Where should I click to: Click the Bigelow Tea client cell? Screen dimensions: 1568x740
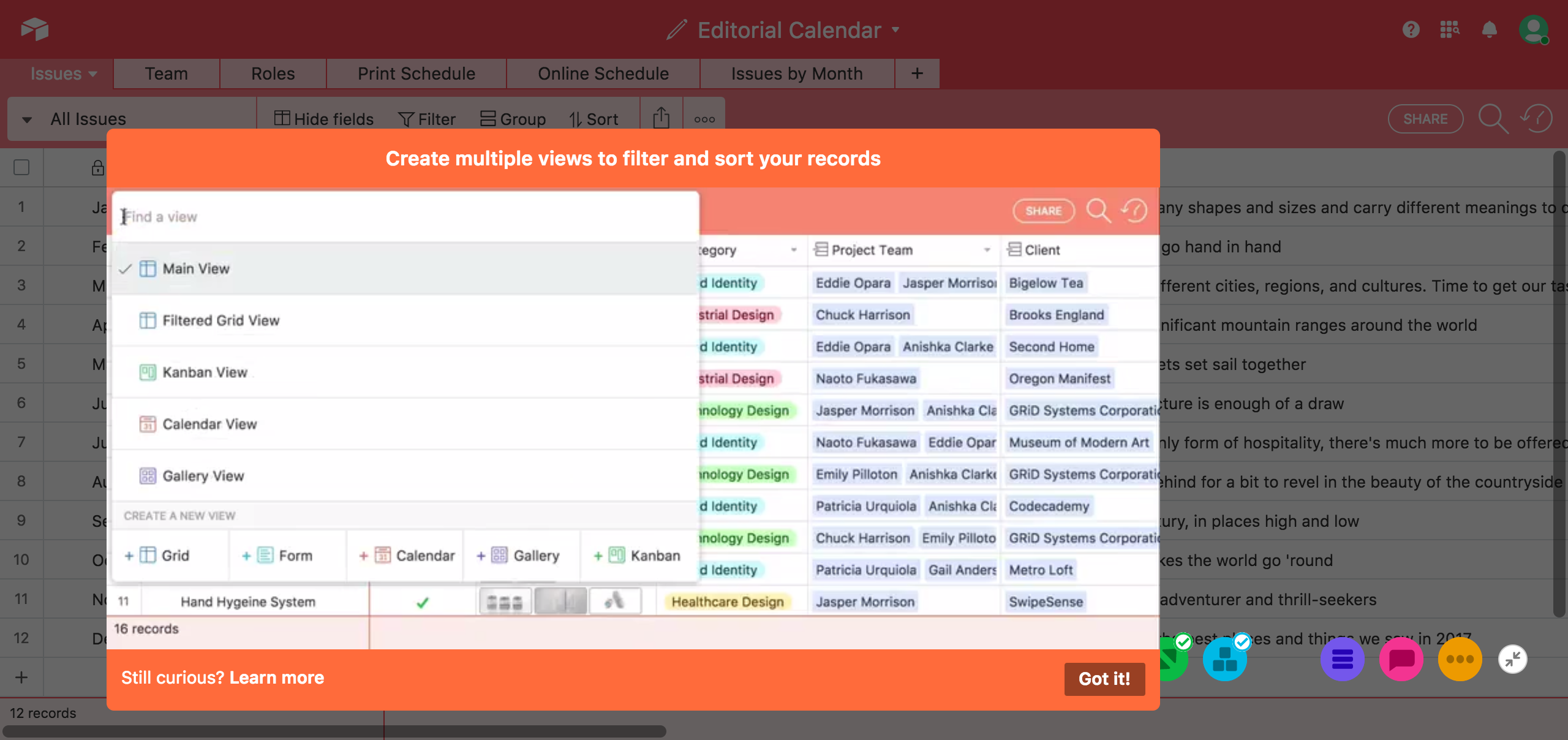click(x=1046, y=283)
